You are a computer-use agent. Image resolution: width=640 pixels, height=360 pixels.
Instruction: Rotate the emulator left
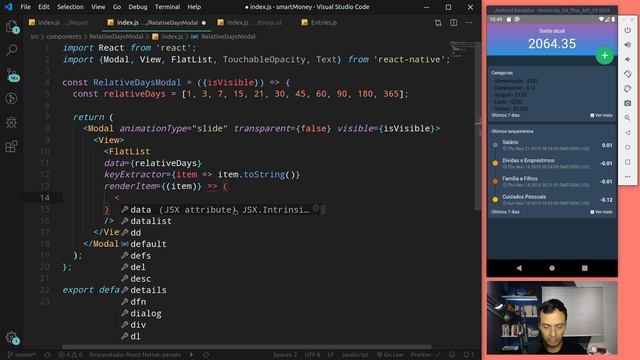coord(628,74)
